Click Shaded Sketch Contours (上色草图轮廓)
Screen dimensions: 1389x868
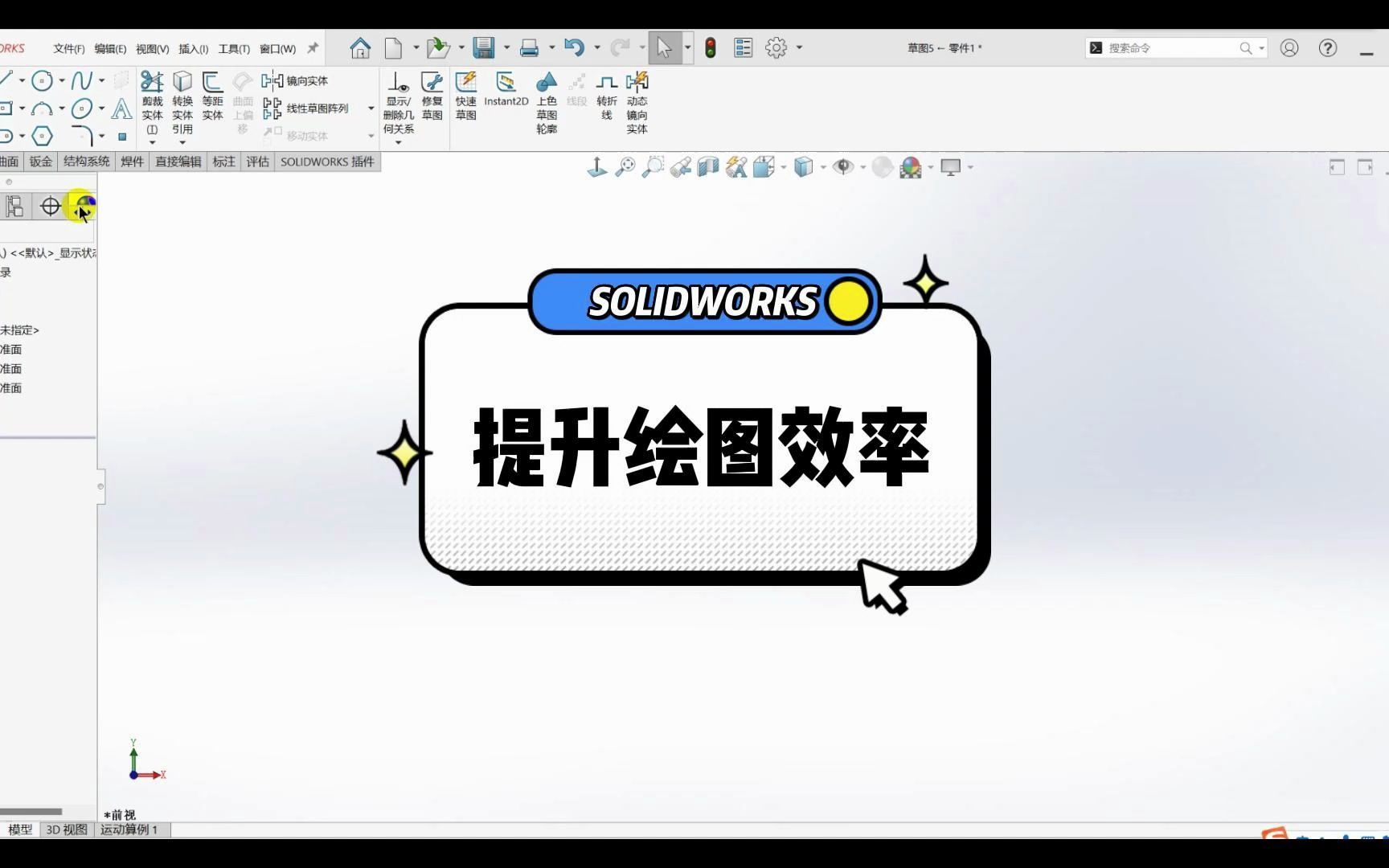pos(547,102)
